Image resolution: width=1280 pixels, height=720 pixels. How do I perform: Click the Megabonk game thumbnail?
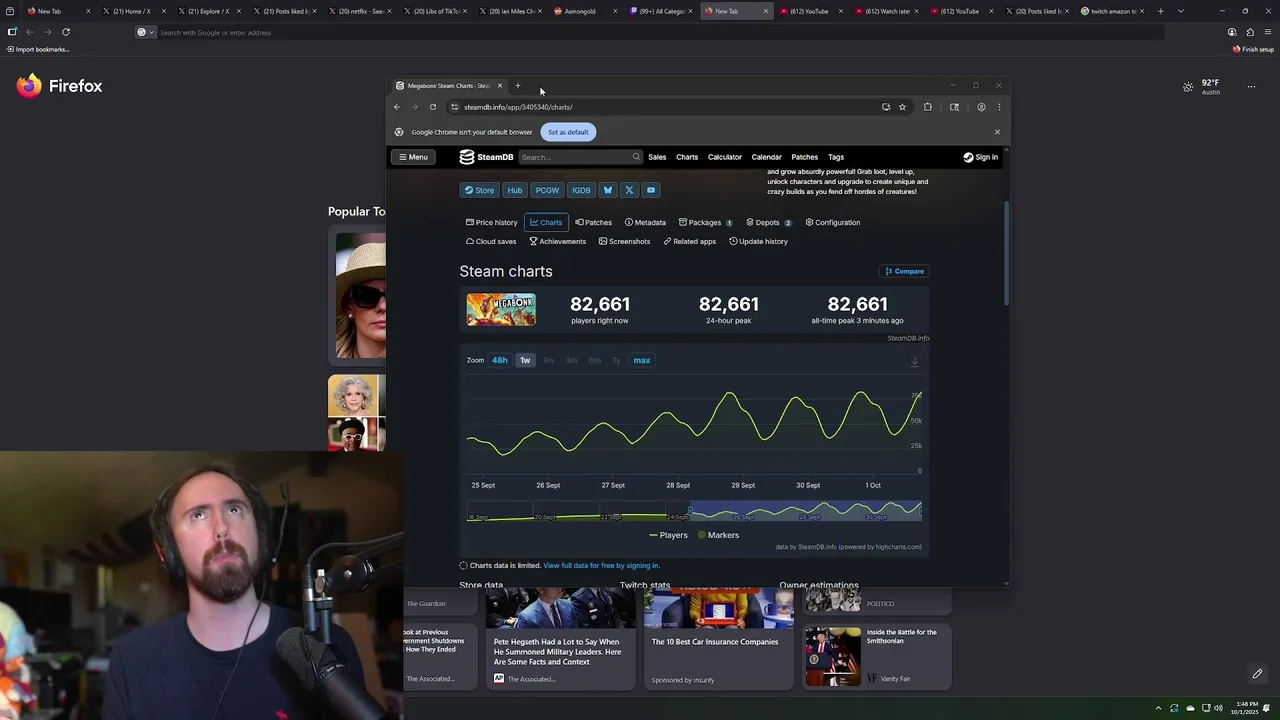pos(501,310)
